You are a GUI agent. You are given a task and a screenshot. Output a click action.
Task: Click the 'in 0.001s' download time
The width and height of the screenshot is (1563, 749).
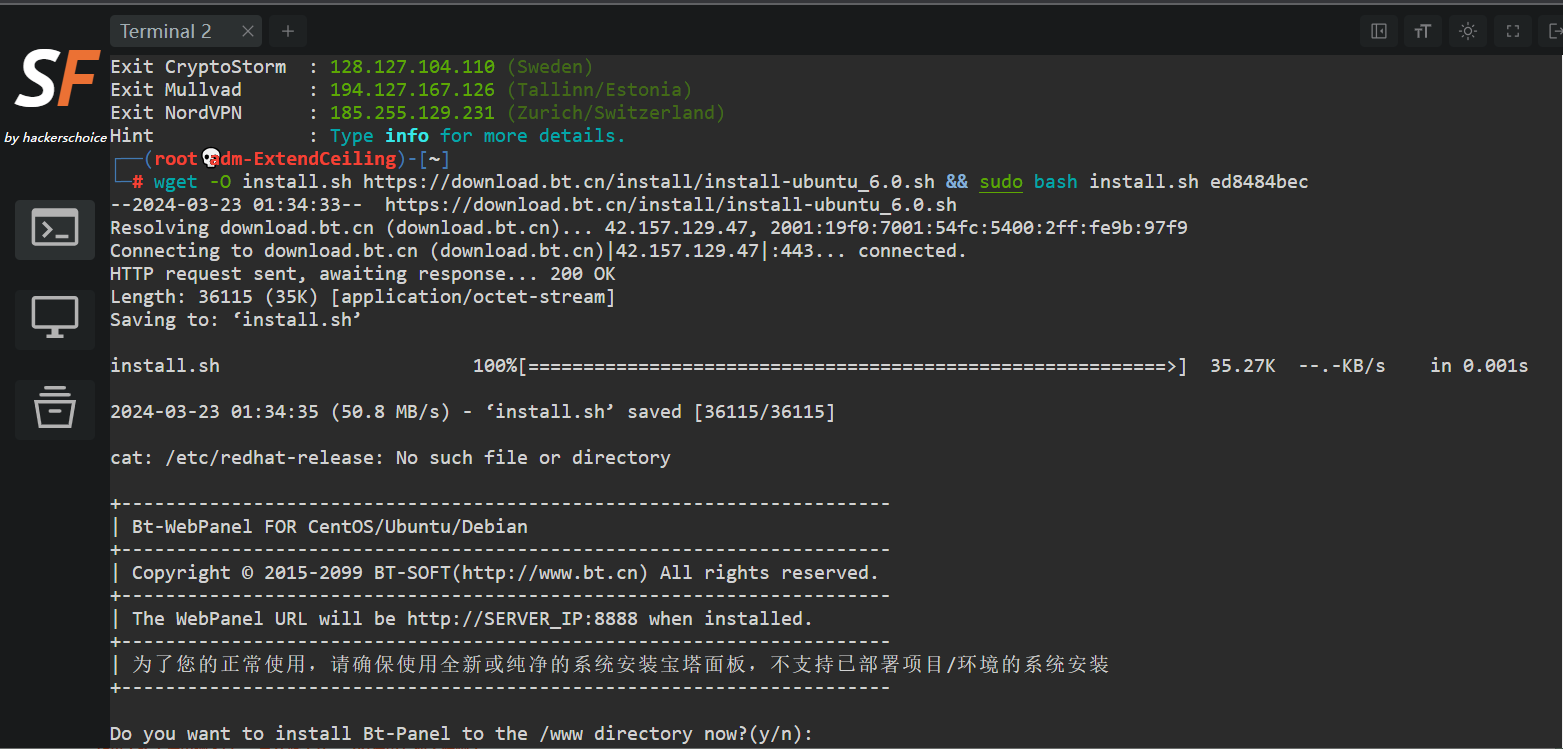coord(1479,366)
